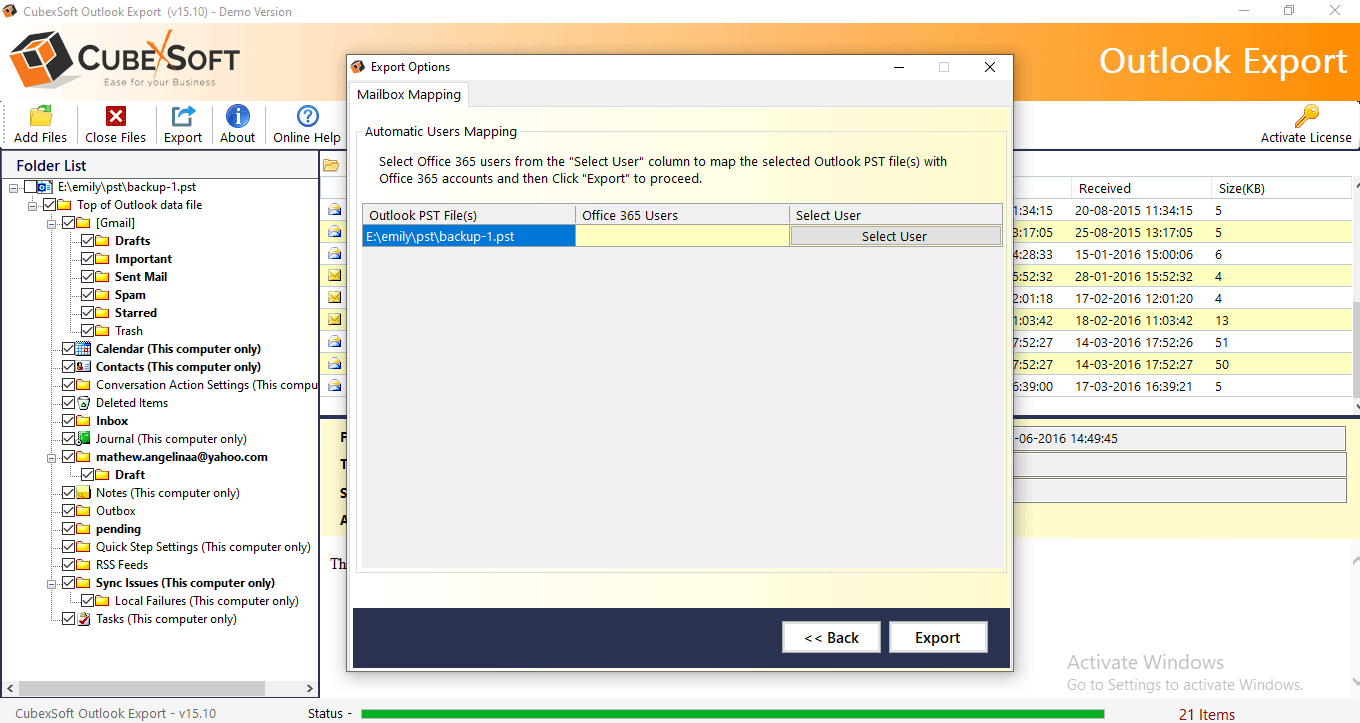Click the Received column header
1360x723 pixels.
(x=1104, y=188)
